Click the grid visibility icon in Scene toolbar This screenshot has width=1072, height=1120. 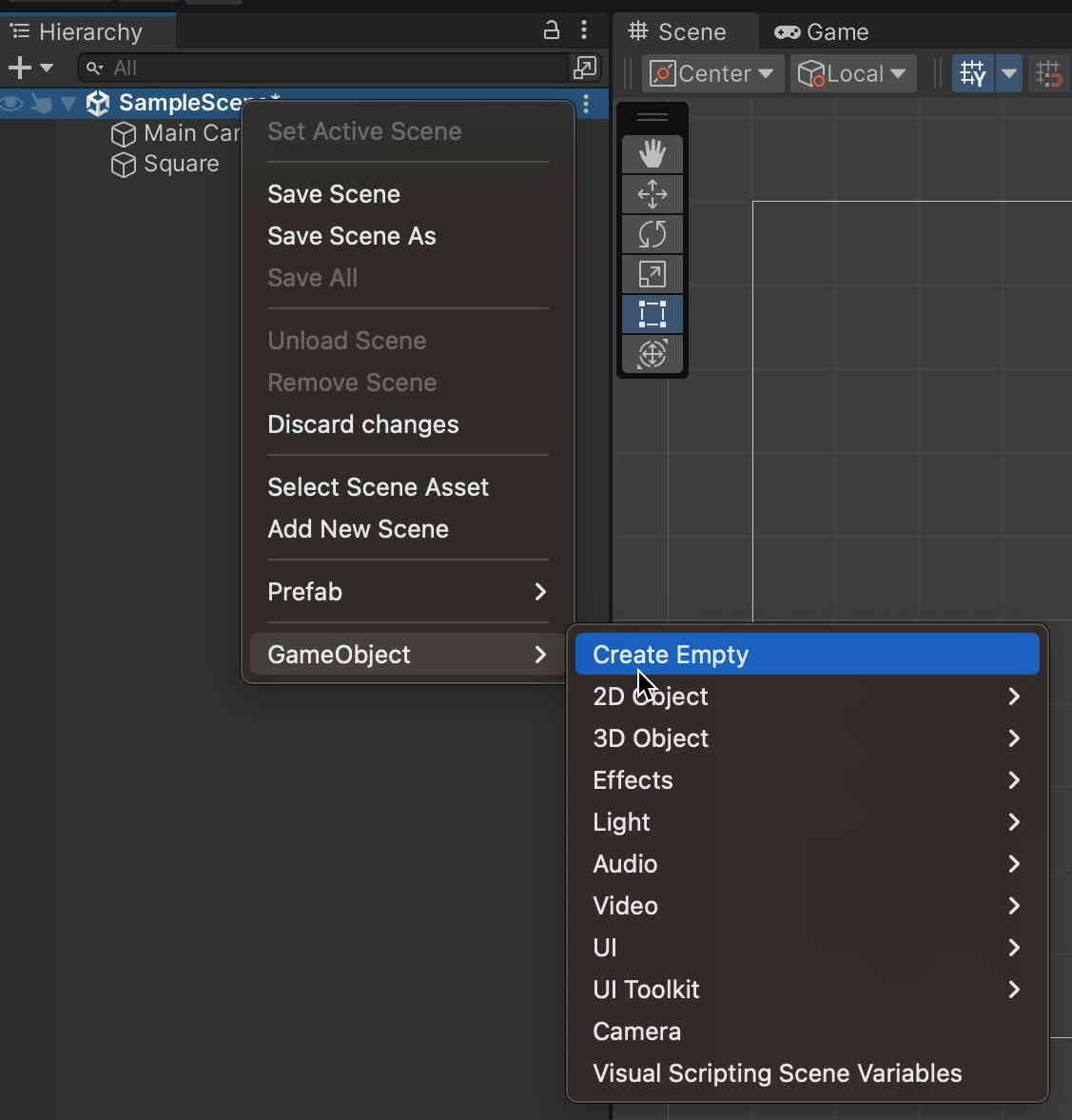972,73
